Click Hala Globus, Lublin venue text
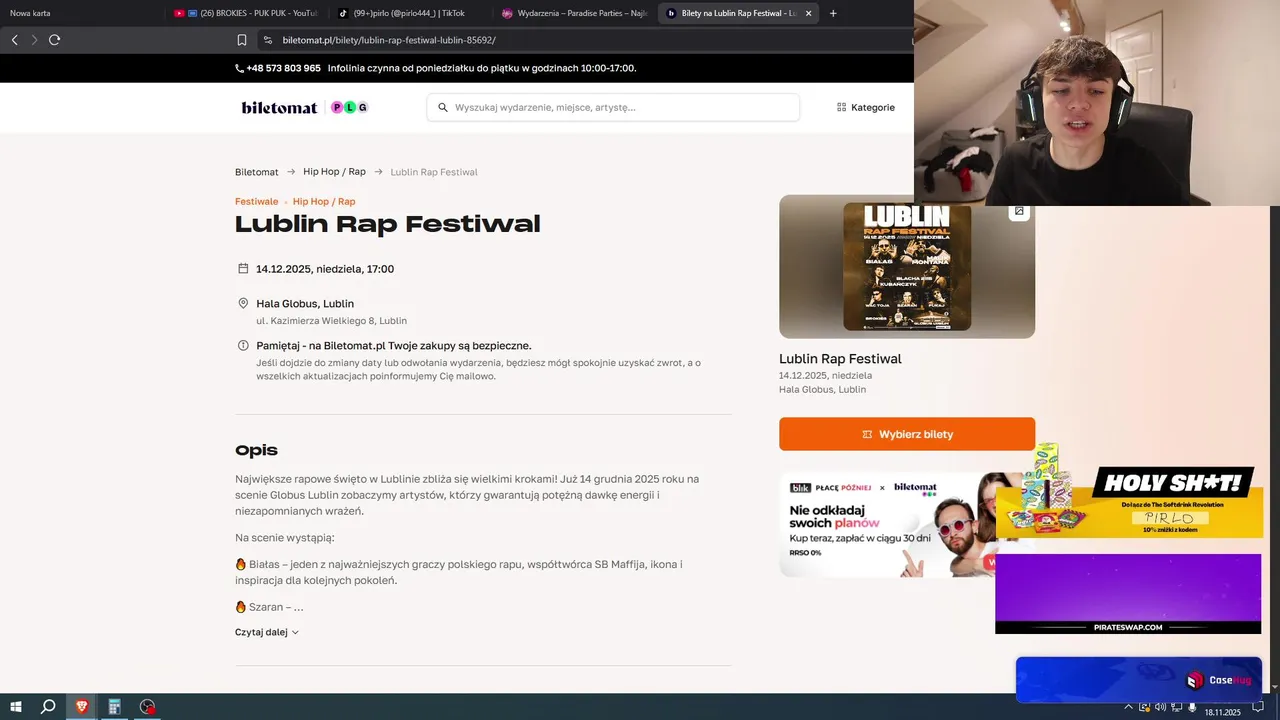1280x720 pixels. [x=305, y=303]
